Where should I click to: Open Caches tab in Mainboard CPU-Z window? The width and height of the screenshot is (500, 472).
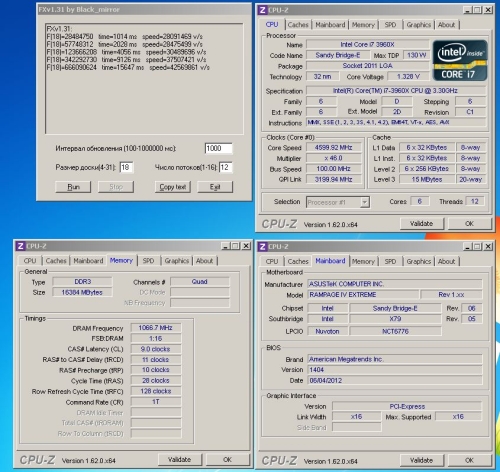pyautogui.click(x=298, y=261)
